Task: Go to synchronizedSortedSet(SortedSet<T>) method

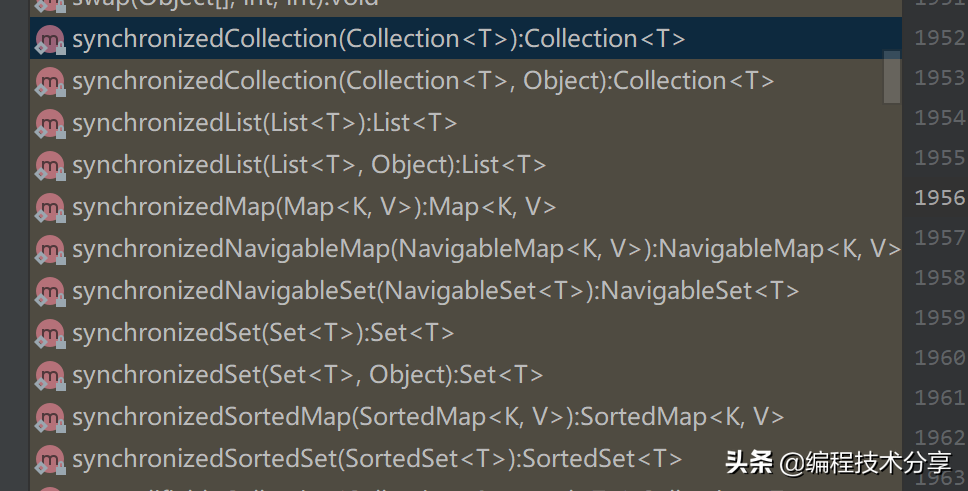Action: coord(377,459)
